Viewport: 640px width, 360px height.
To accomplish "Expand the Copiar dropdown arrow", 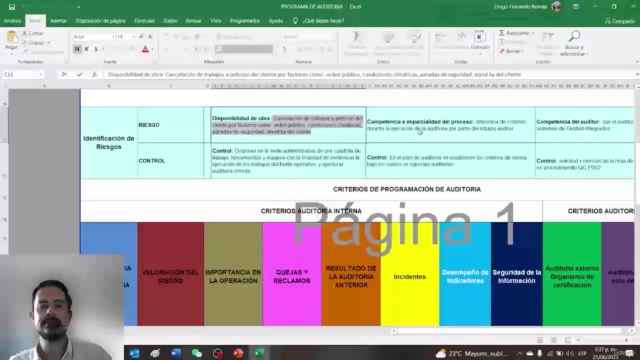I will [x=49, y=43].
